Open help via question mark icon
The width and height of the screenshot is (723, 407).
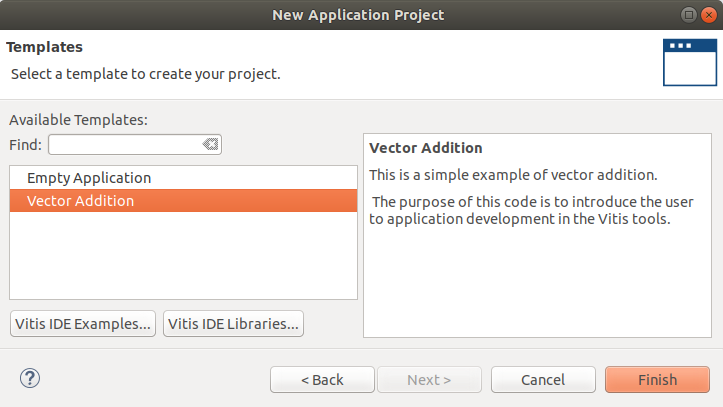[x=30, y=378]
